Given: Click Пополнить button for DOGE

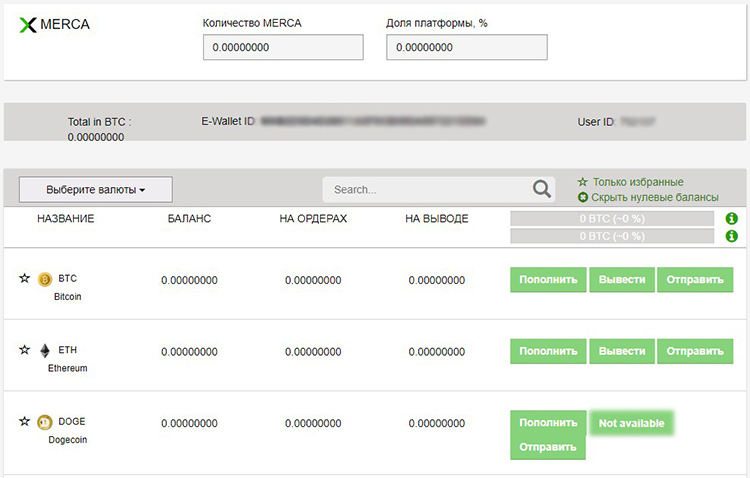Looking at the screenshot, I should [x=548, y=422].
